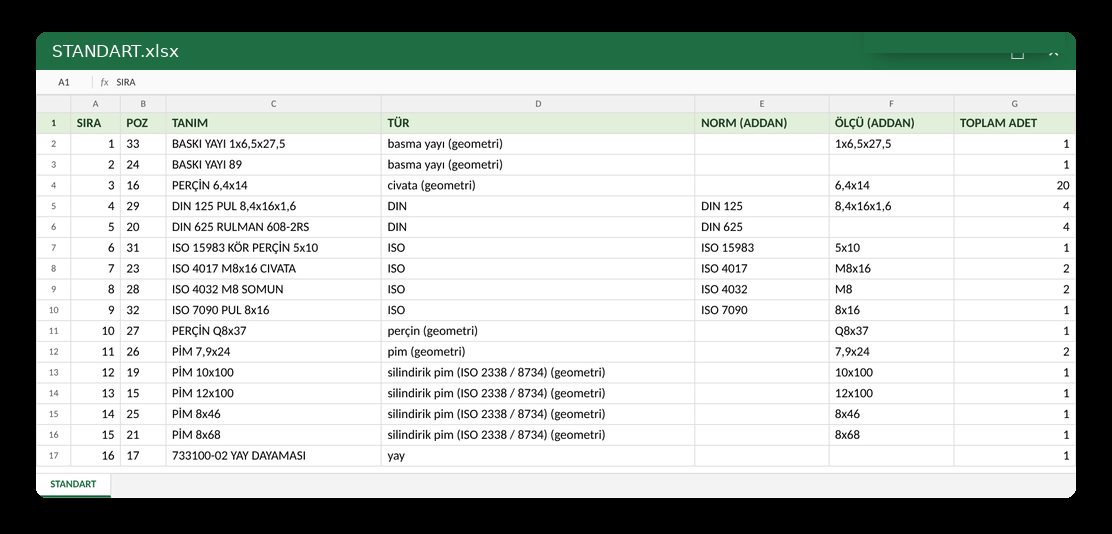Select the DIN 625 norm cell

coord(762,227)
